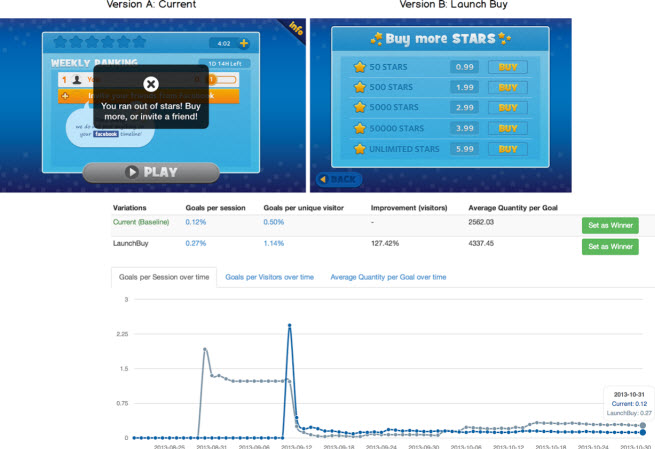Open the 1.14% goals per unique visitor value
This screenshot has width=655, height=449.
(274, 243)
